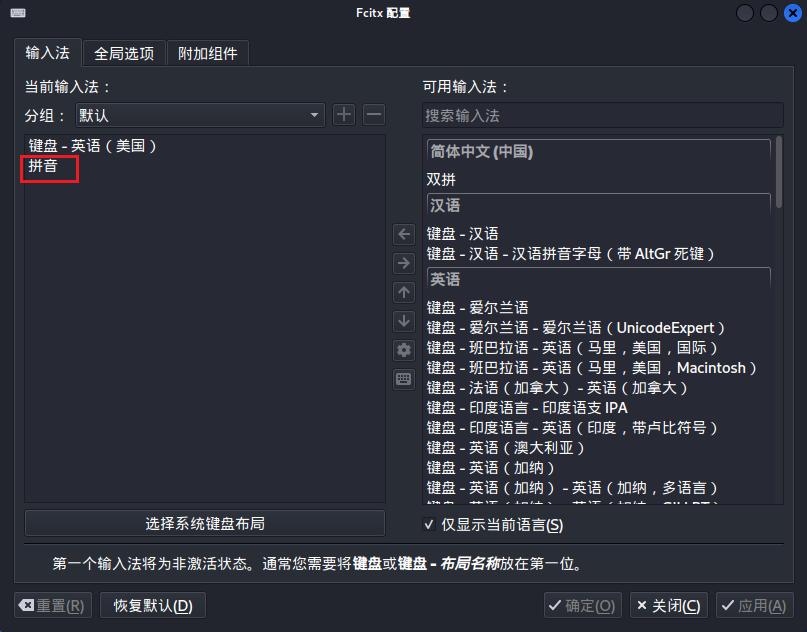Click the add group plus icon
Viewport: 807px width, 632px height.
[x=344, y=114]
